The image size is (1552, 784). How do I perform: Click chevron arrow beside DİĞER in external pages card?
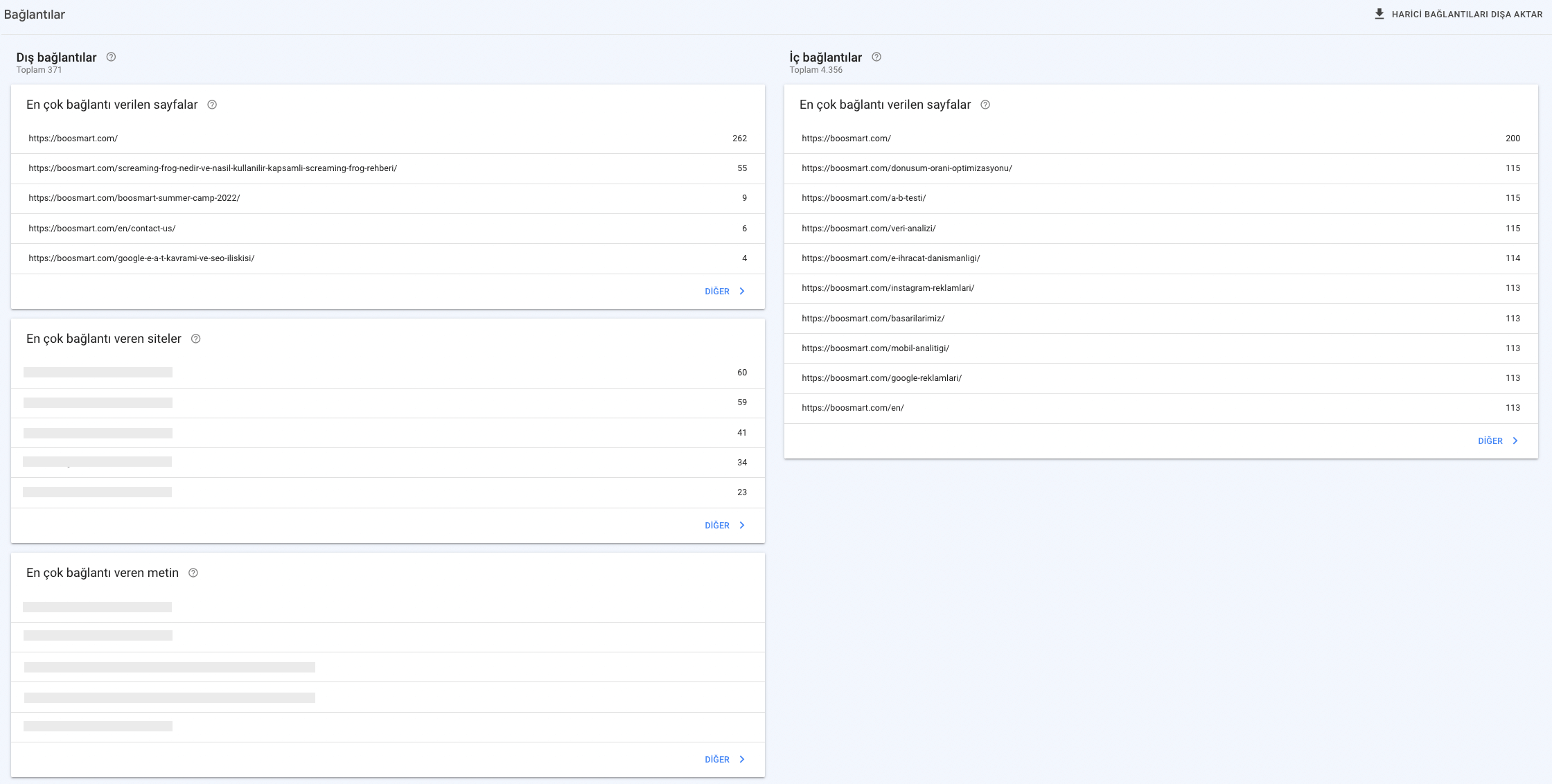pyautogui.click(x=742, y=292)
